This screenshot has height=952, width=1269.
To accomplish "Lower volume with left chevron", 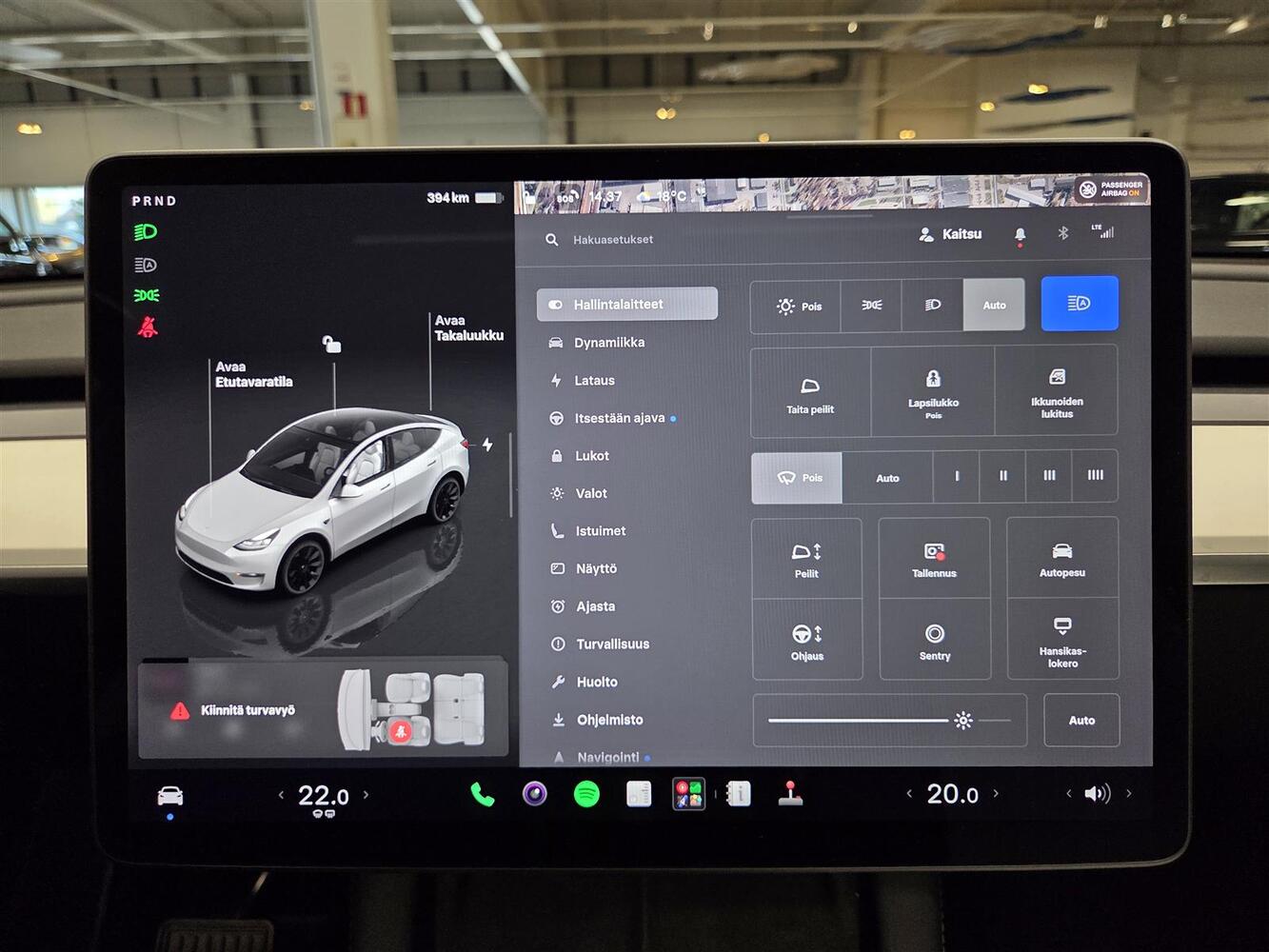I will 1068,793.
